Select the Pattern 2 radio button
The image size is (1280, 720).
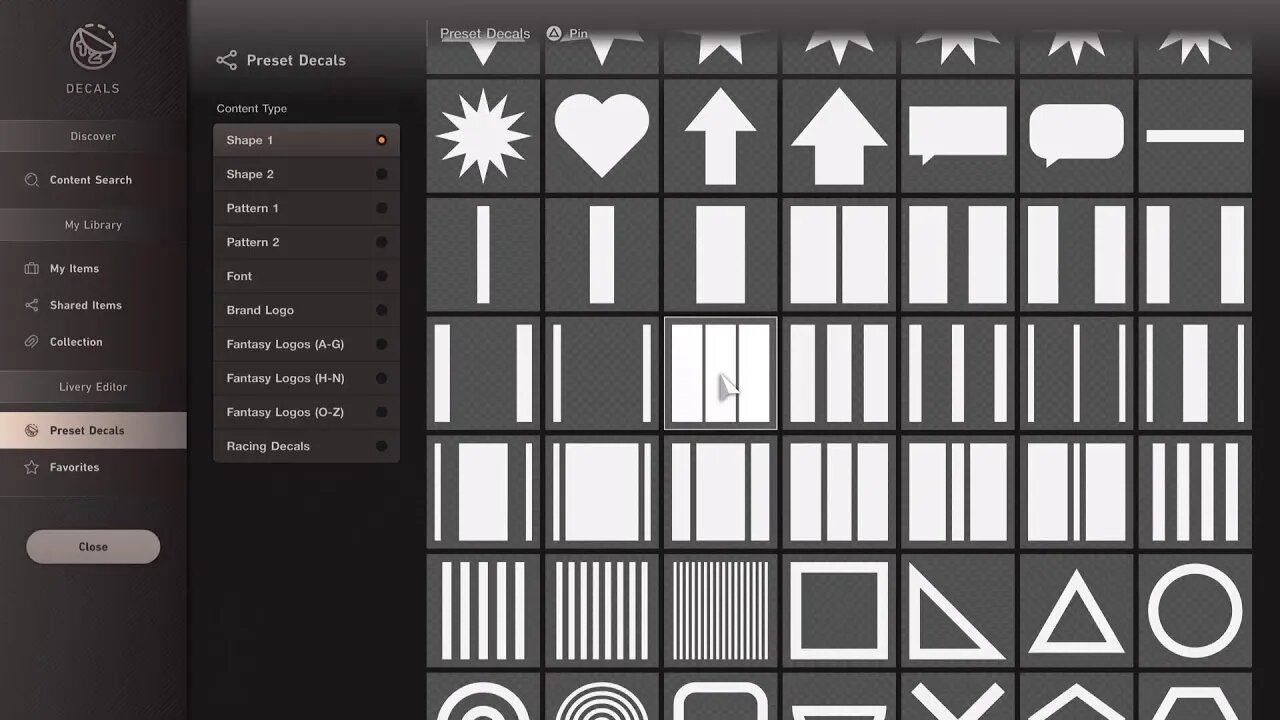click(x=381, y=242)
